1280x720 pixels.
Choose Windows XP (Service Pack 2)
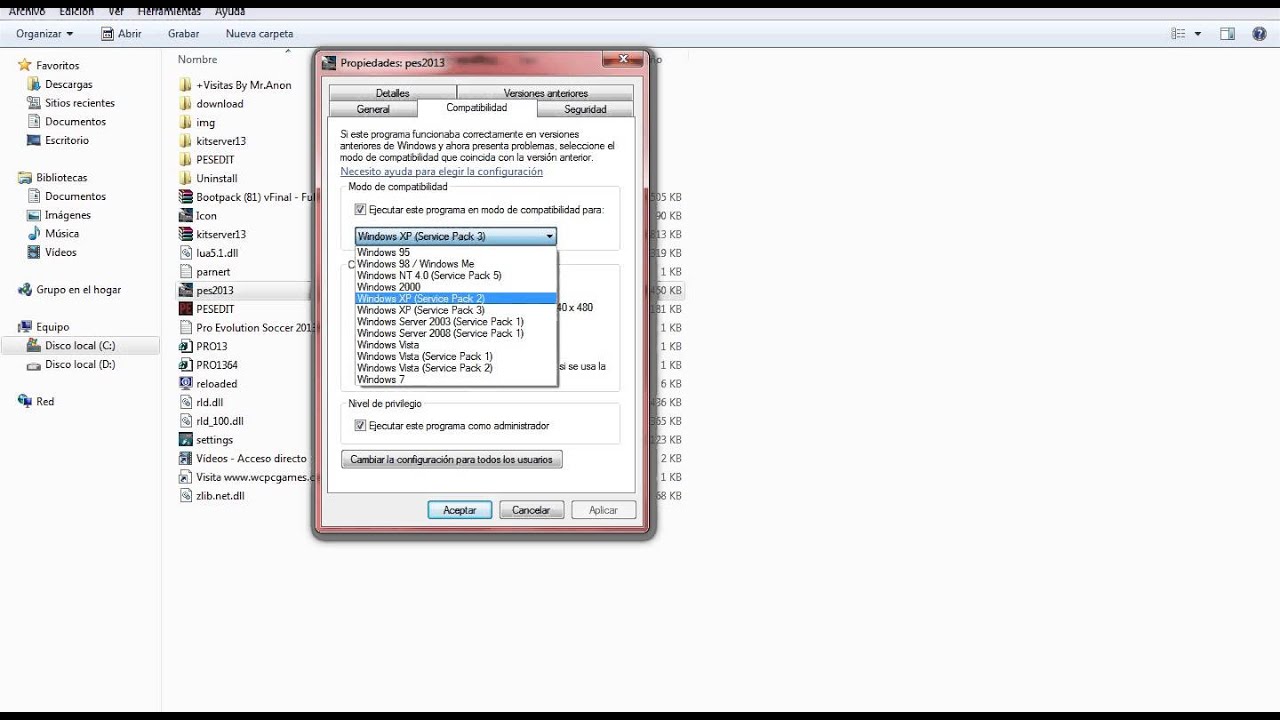(456, 298)
